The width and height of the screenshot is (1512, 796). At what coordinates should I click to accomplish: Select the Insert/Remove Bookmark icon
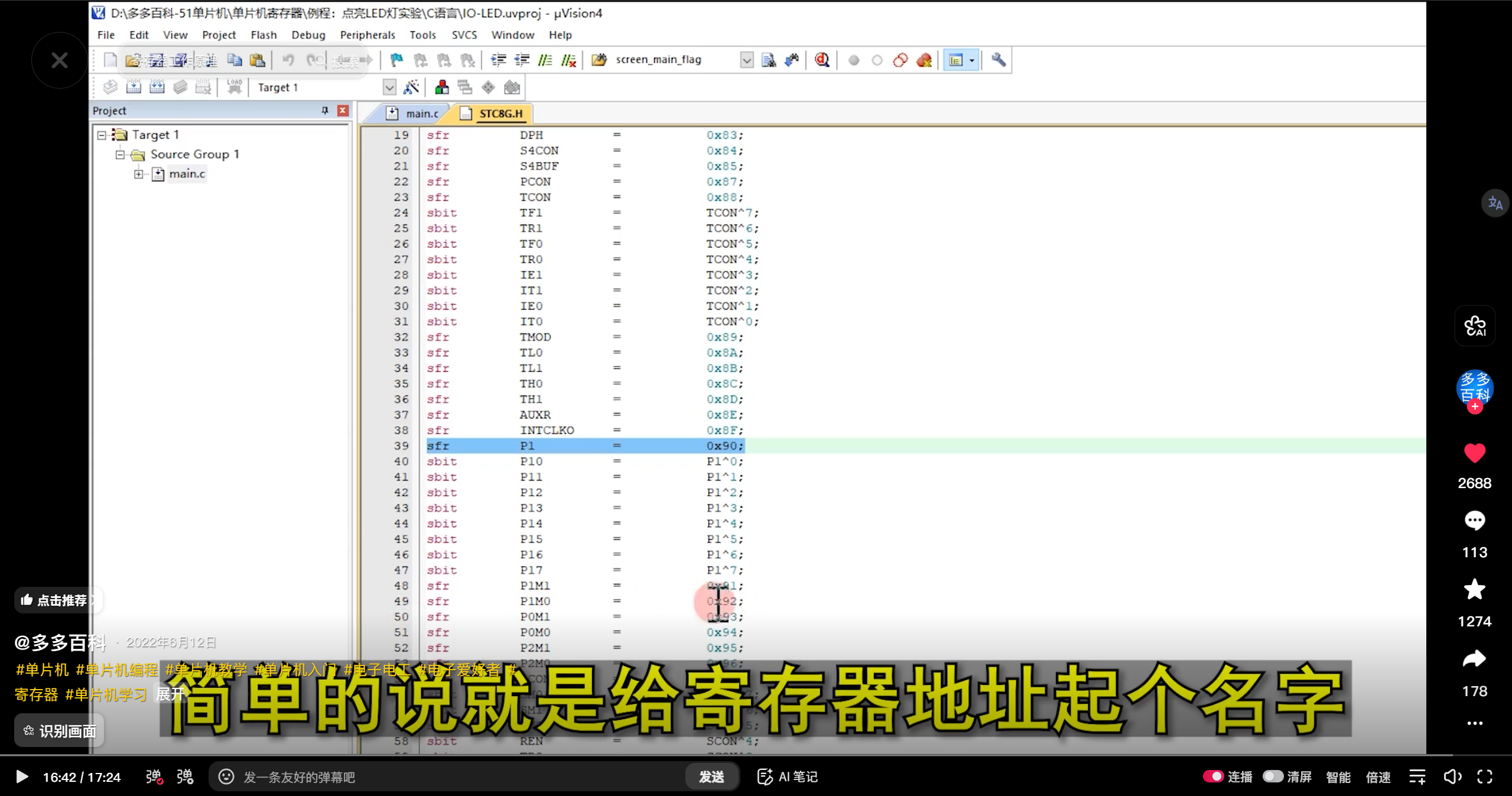[396, 60]
